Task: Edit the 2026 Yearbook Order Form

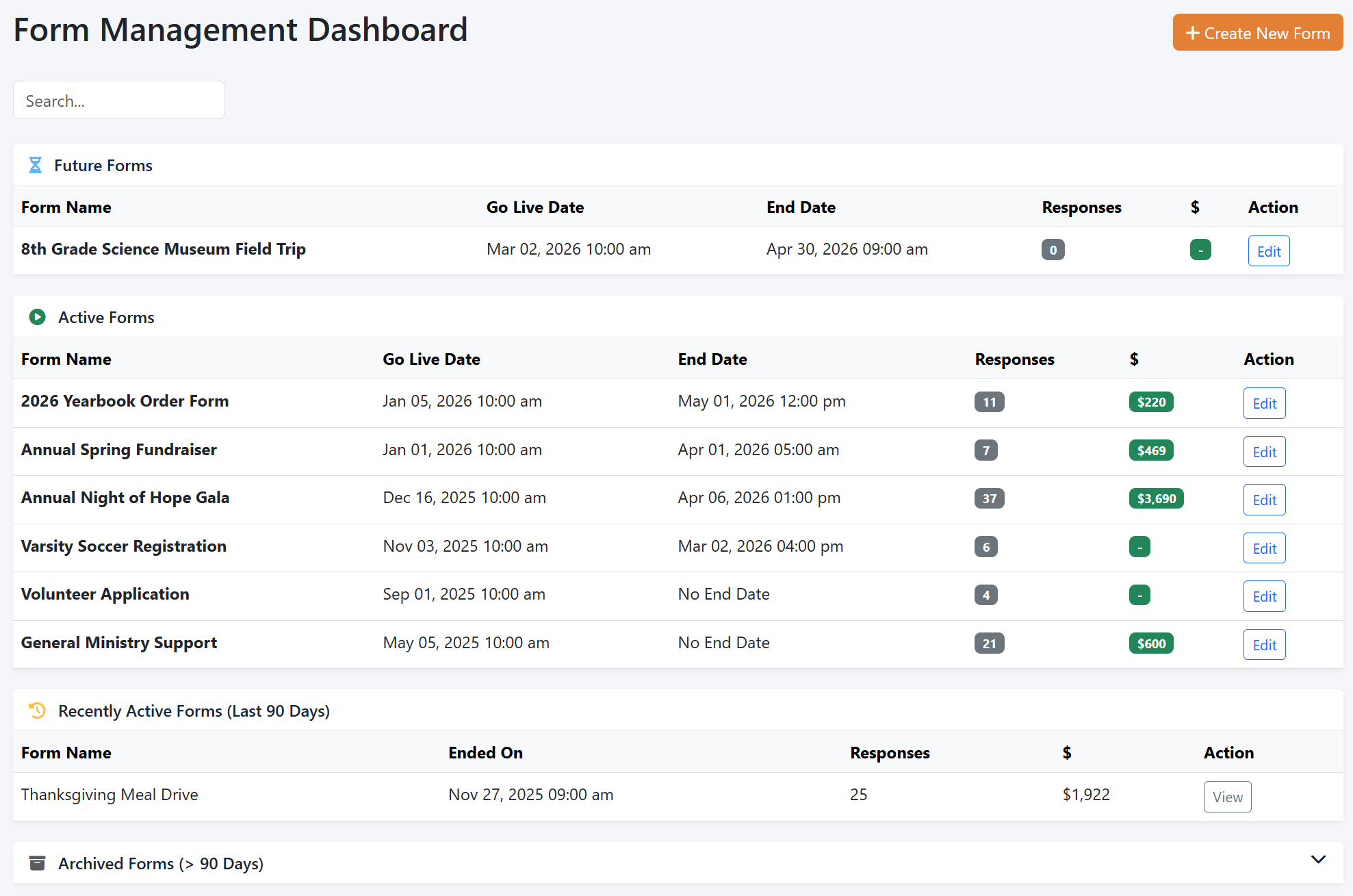Action: click(x=1264, y=403)
